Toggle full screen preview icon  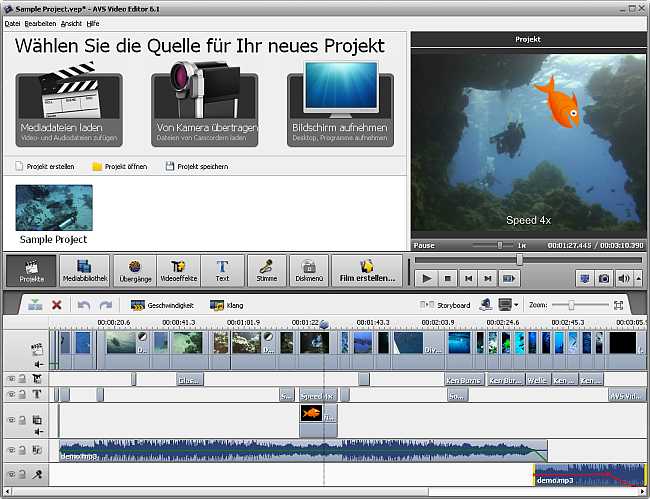[x=585, y=279]
